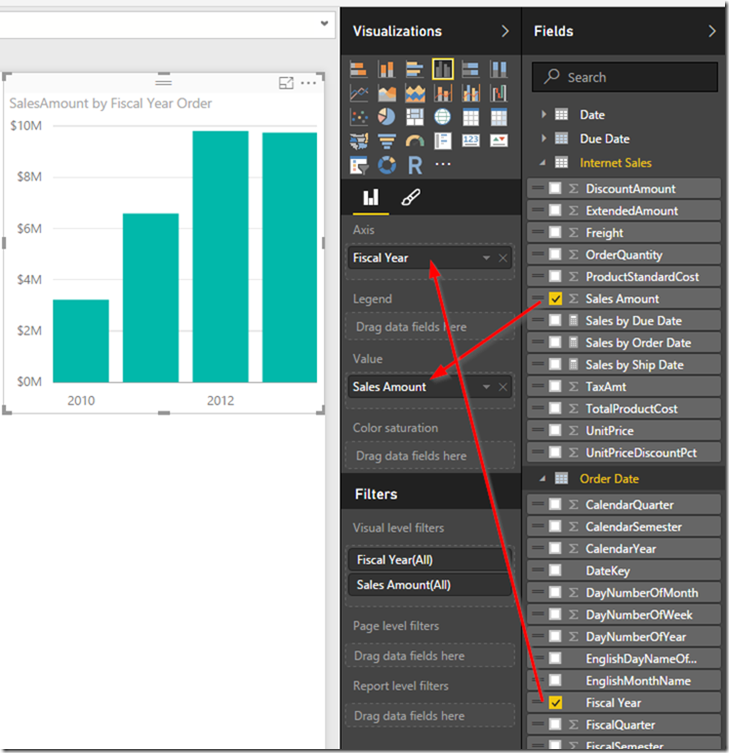Select the waterfall chart visualization
The image size is (729, 753).
pyautogui.click(x=498, y=93)
